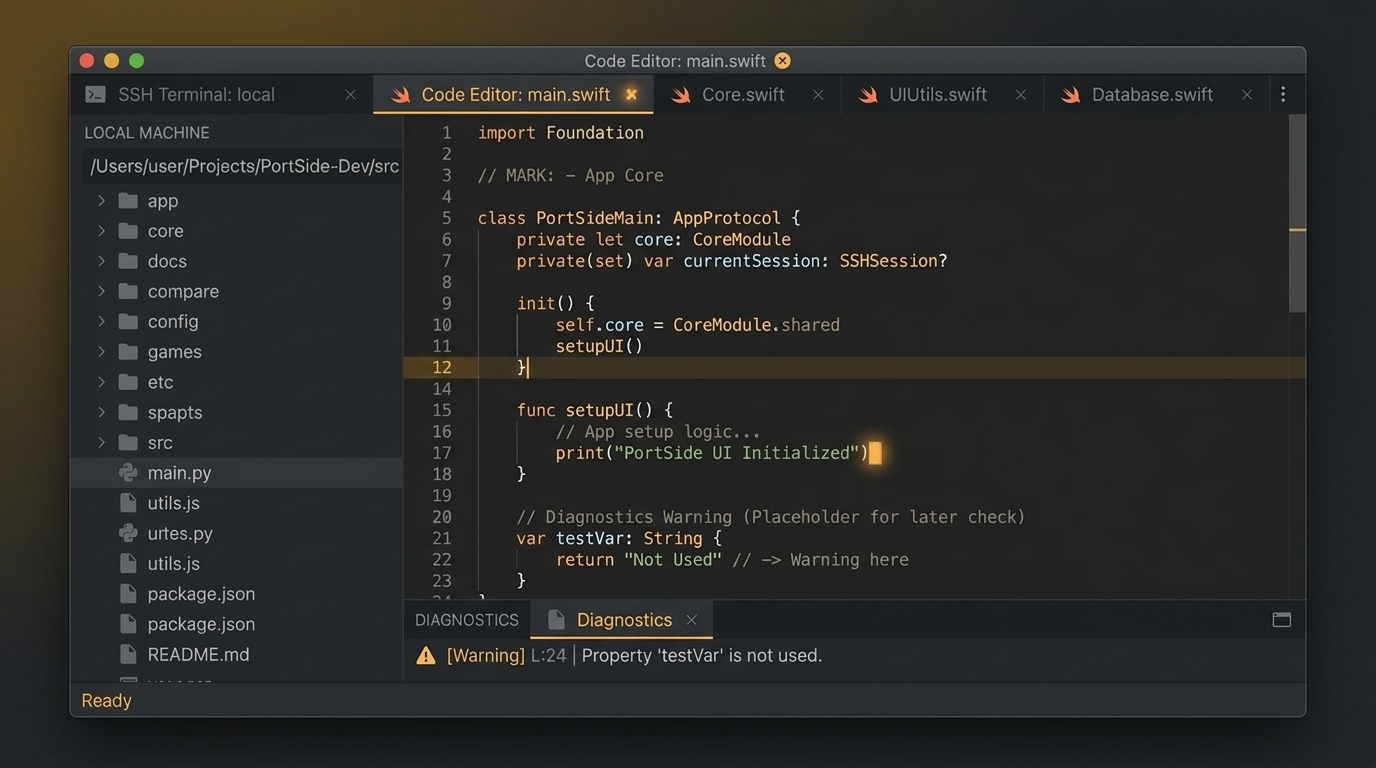Expand the compare folder
Viewport: 1376px width, 768px height.
pyautogui.click(x=101, y=291)
